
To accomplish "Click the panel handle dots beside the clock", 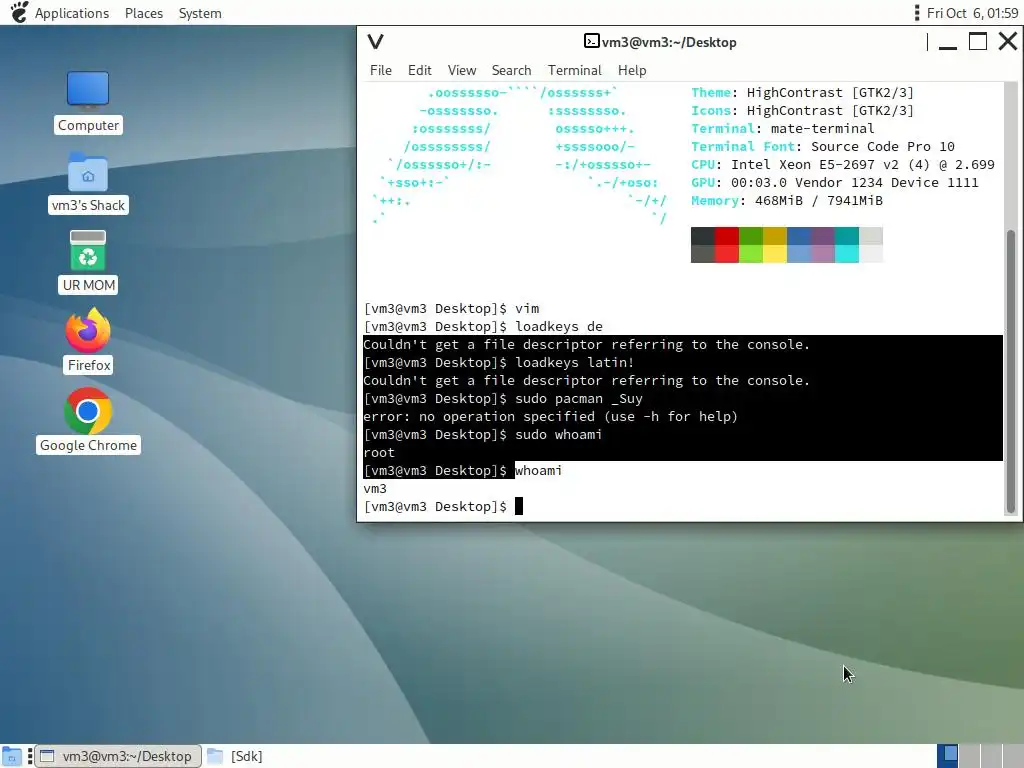I will (917, 13).
